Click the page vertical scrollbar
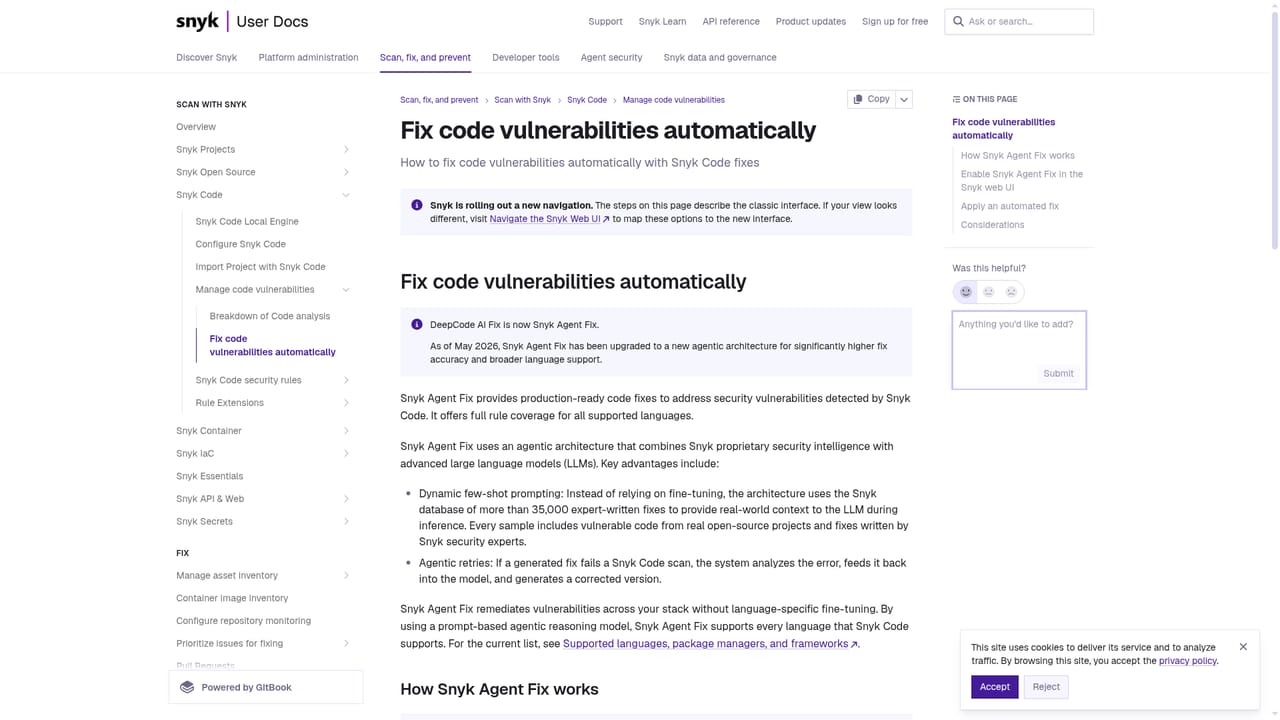The image size is (1280, 720). coord(1274,360)
